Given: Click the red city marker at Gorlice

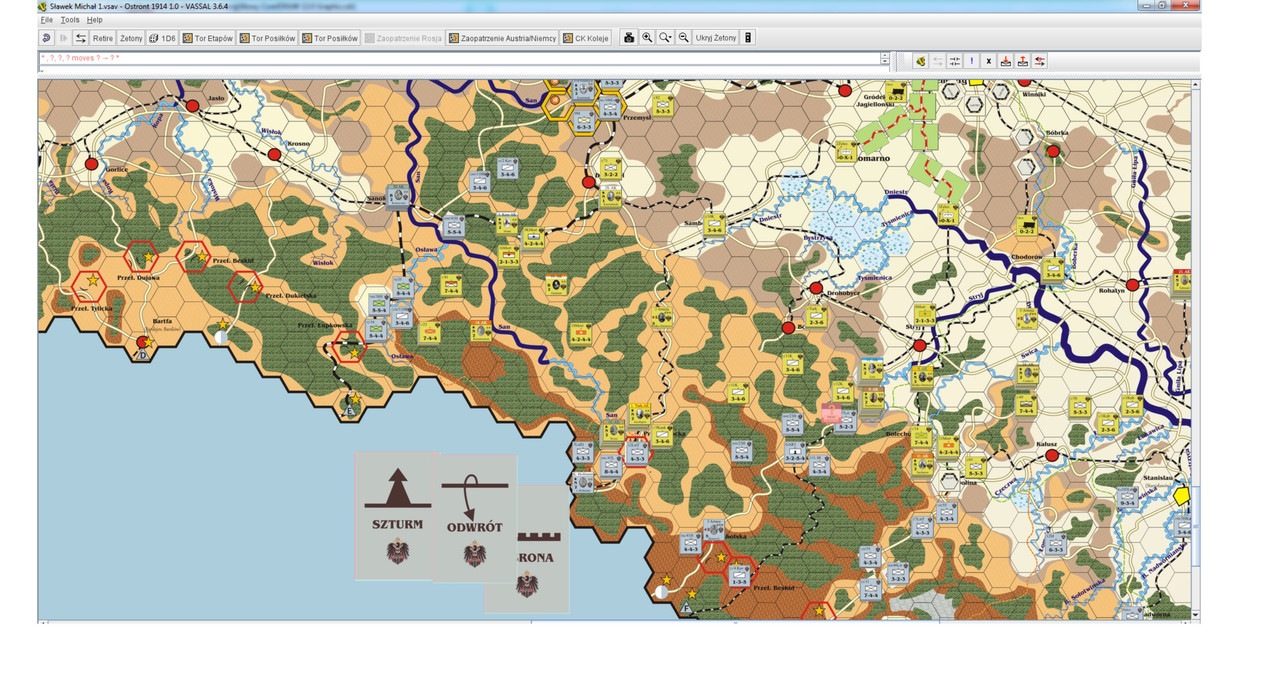Looking at the screenshot, I should pyautogui.click(x=91, y=163).
